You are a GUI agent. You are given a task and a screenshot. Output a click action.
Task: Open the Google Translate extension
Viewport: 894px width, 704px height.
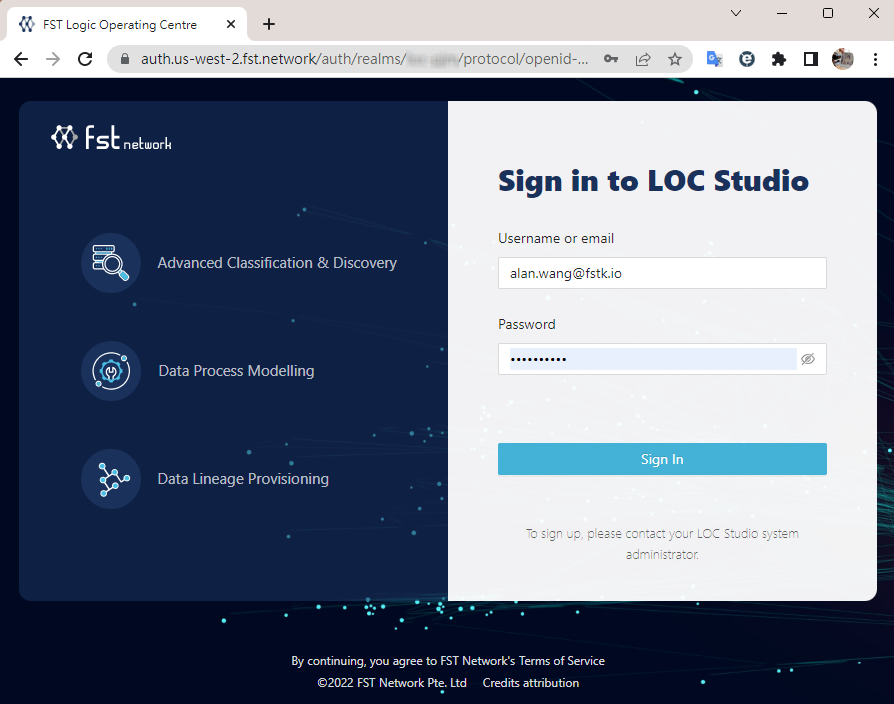click(715, 59)
